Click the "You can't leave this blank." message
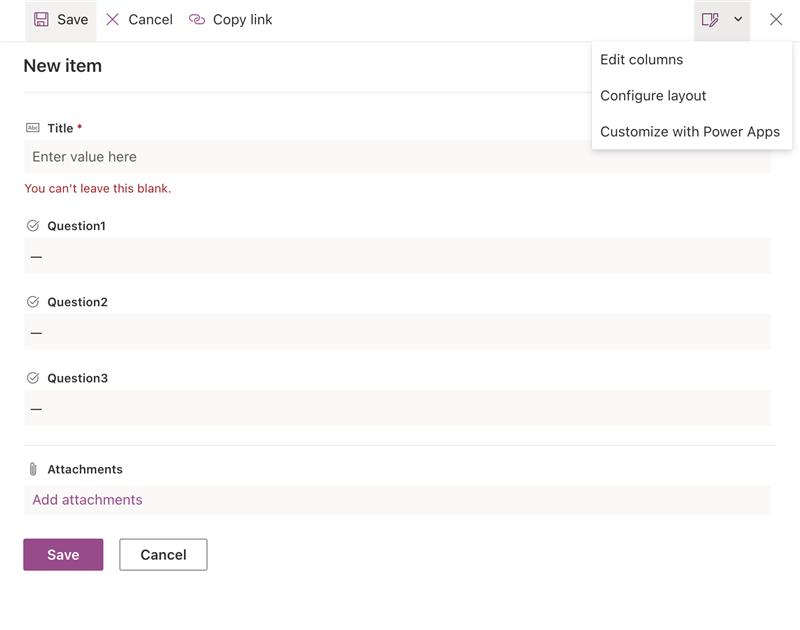This screenshot has height=630, width=800. coord(97,188)
